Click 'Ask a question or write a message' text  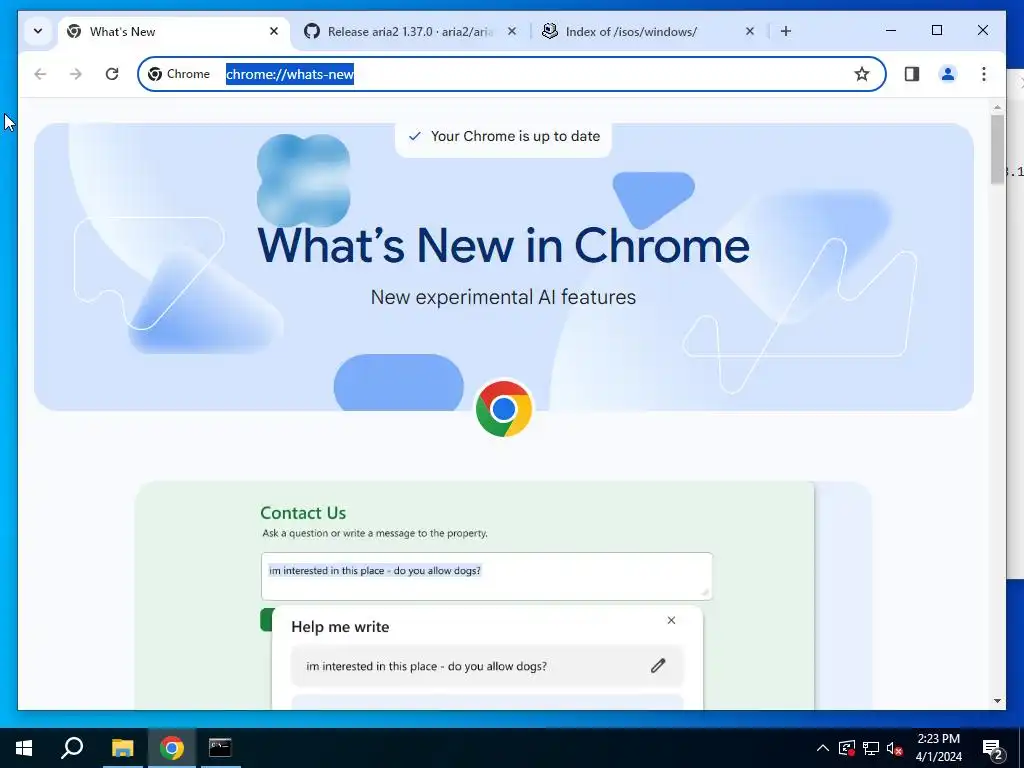tap(375, 533)
